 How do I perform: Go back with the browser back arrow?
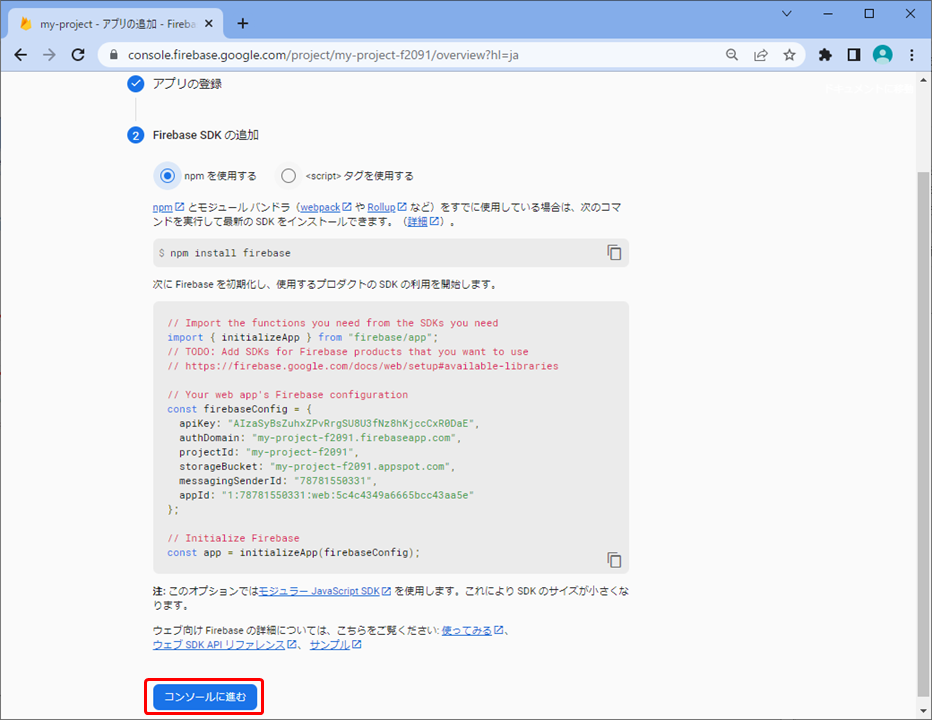21,55
